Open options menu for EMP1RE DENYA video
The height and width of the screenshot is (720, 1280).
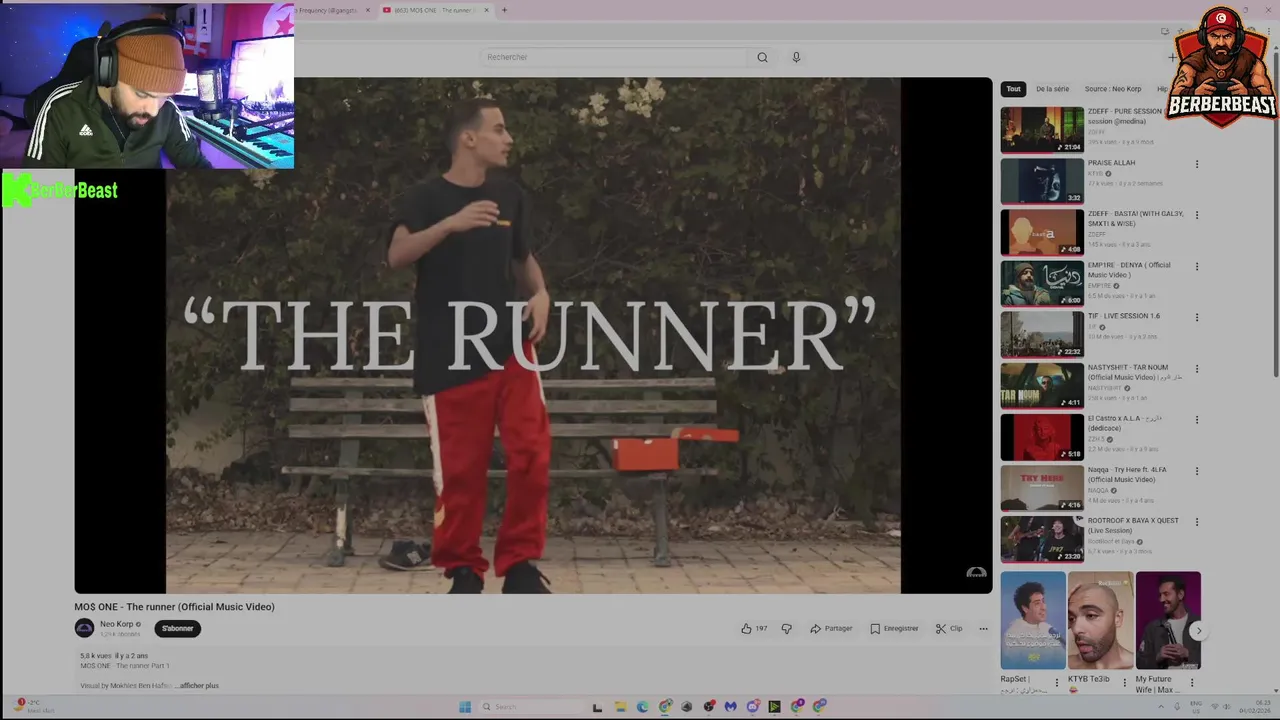click(x=1196, y=267)
